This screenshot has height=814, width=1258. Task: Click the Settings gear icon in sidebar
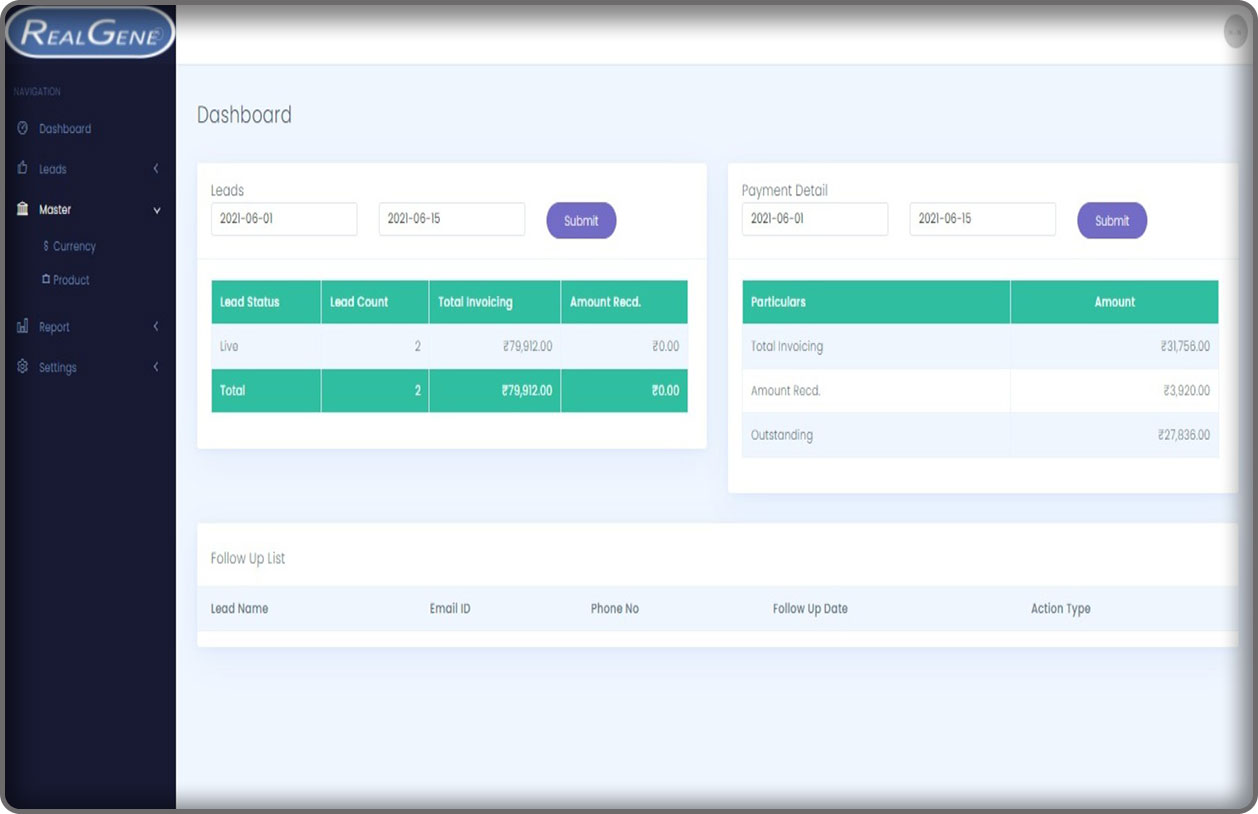[23, 367]
